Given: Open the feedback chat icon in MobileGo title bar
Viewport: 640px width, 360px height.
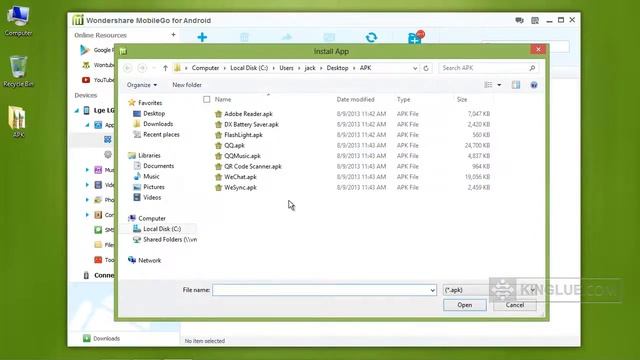Looking at the screenshot, I should [x=519, y=20].
